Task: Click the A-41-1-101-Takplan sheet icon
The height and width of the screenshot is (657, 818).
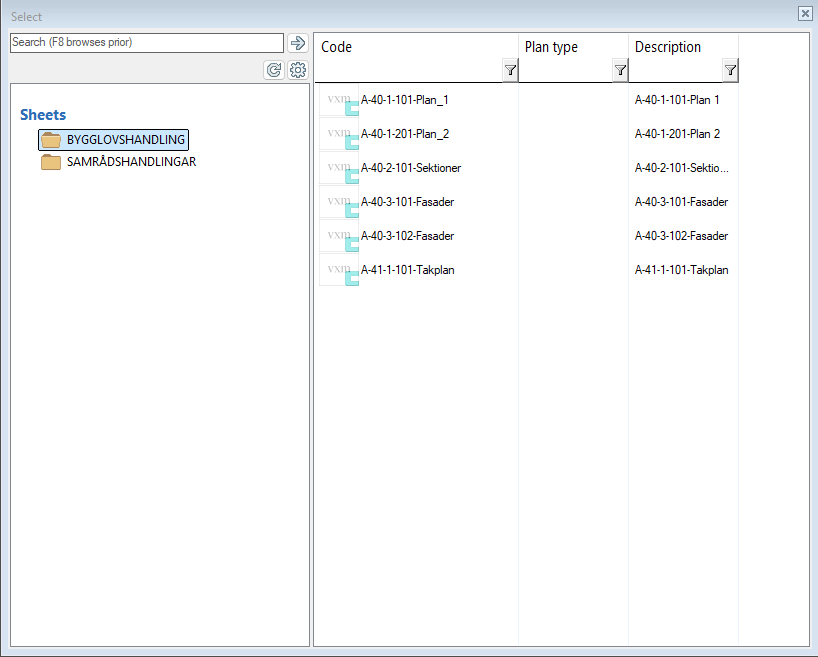Action: coord(339,271)
